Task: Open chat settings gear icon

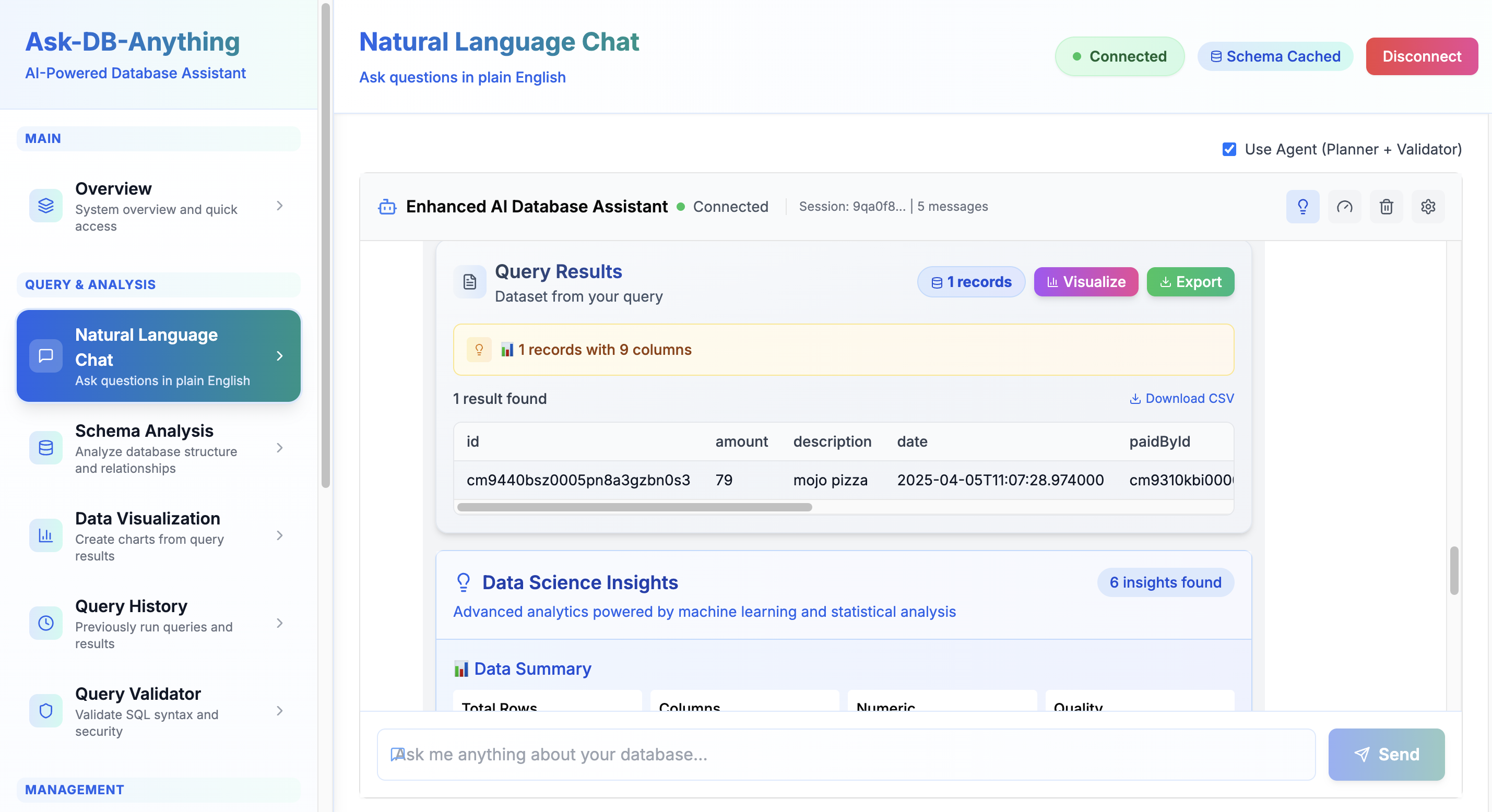Action: tap(1428, 207)
